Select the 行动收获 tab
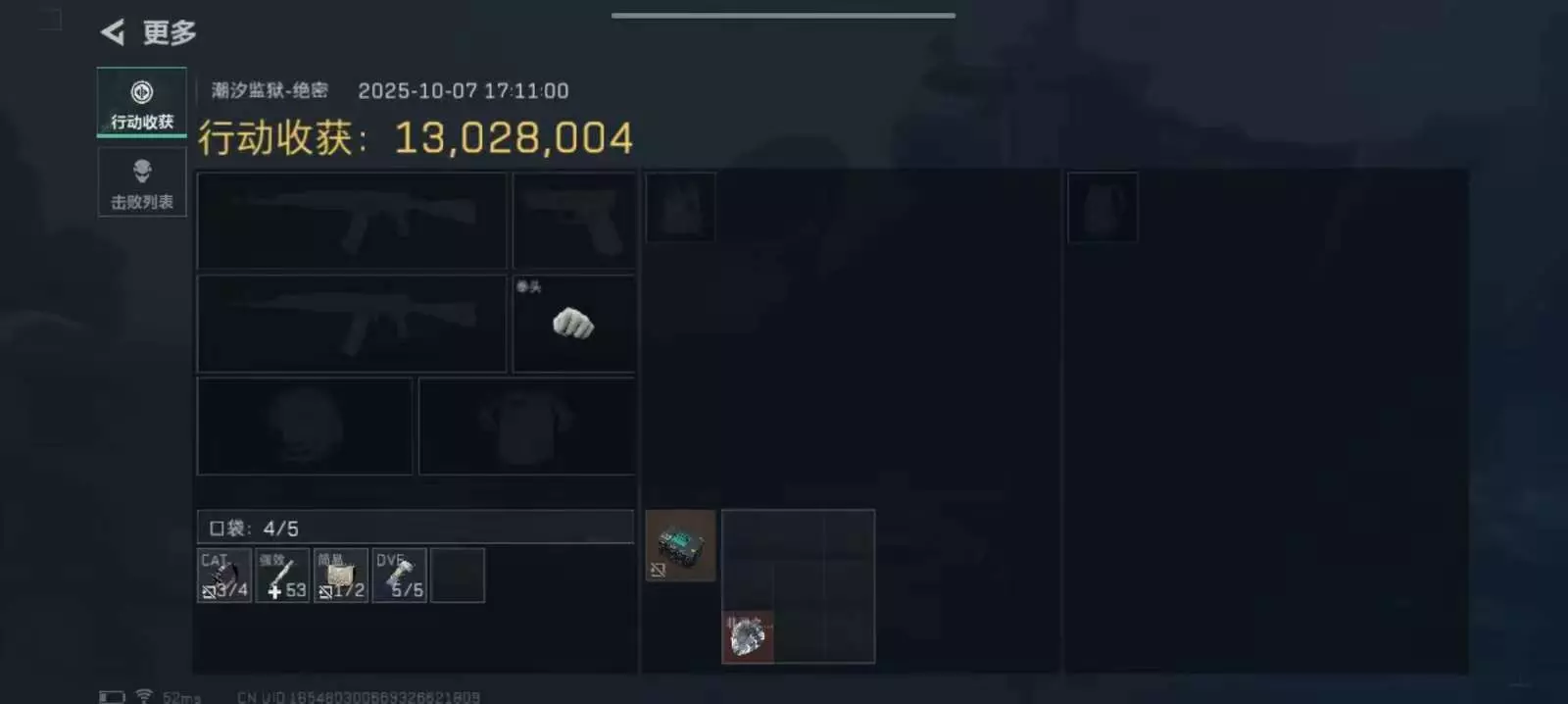Image resolution: width=1568 pixels, height=704 pixels. [x=142, y=103]
